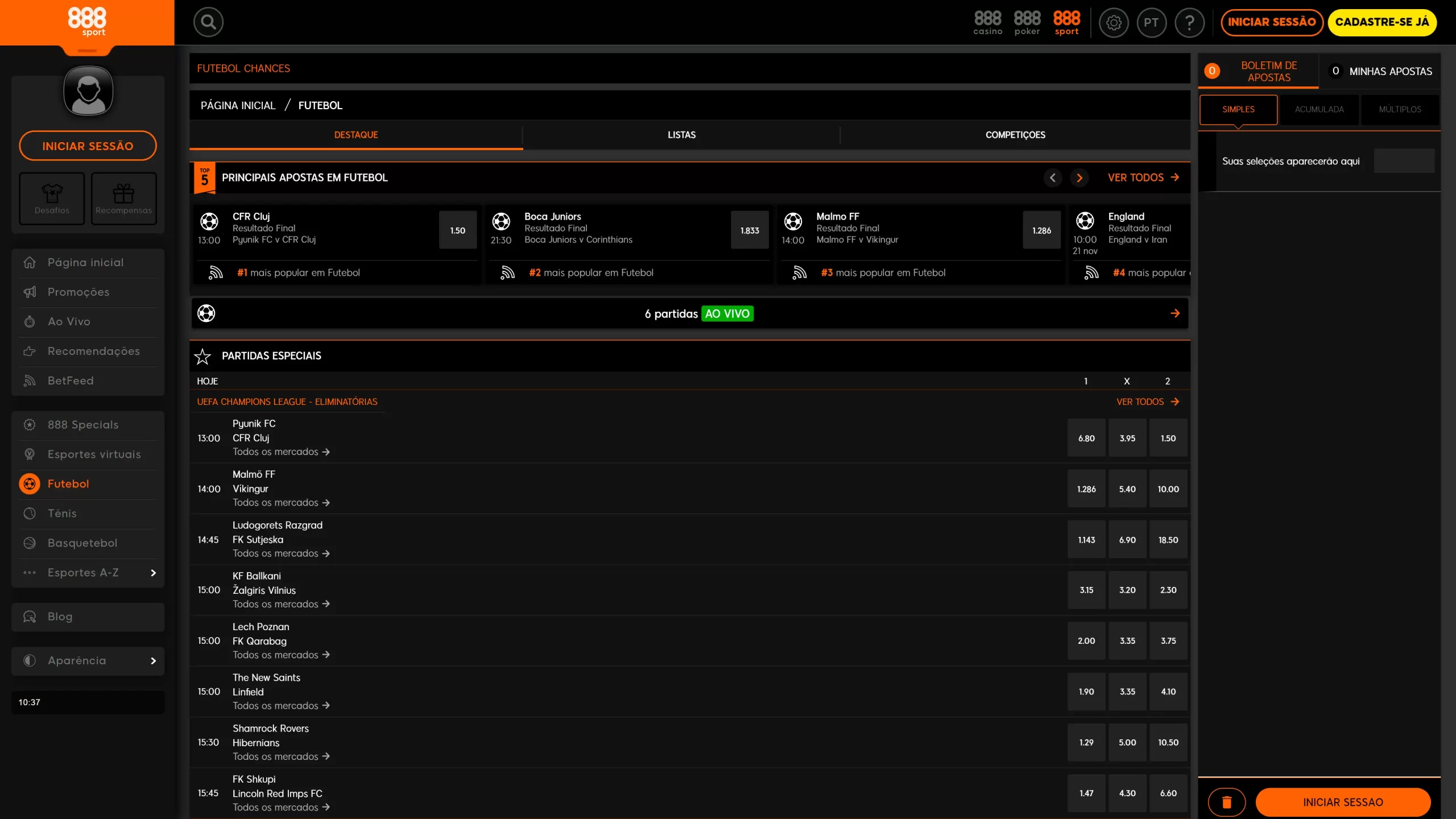
Task: Select FK Sutjeska win odds 18.50
Action: tap(1168, 540)
